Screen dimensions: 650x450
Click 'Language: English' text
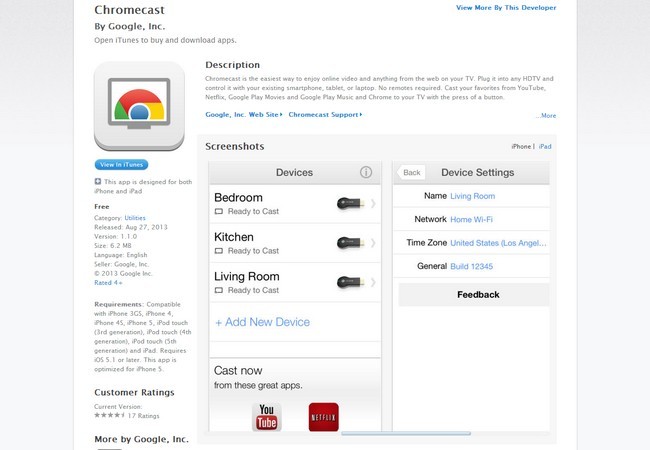(121, 255)
